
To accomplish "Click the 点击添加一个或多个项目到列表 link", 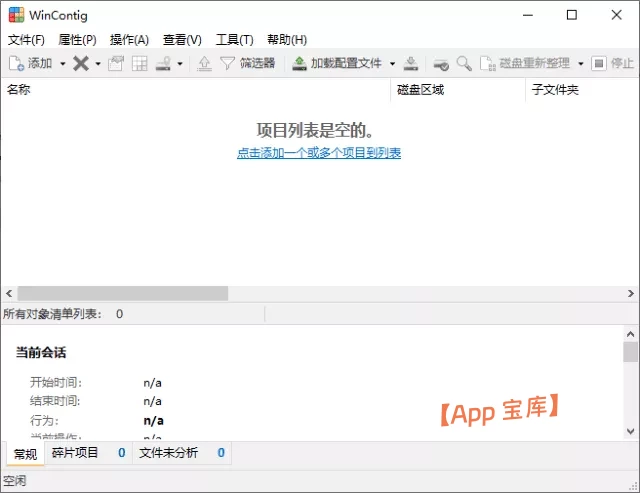I will (319, 153).
